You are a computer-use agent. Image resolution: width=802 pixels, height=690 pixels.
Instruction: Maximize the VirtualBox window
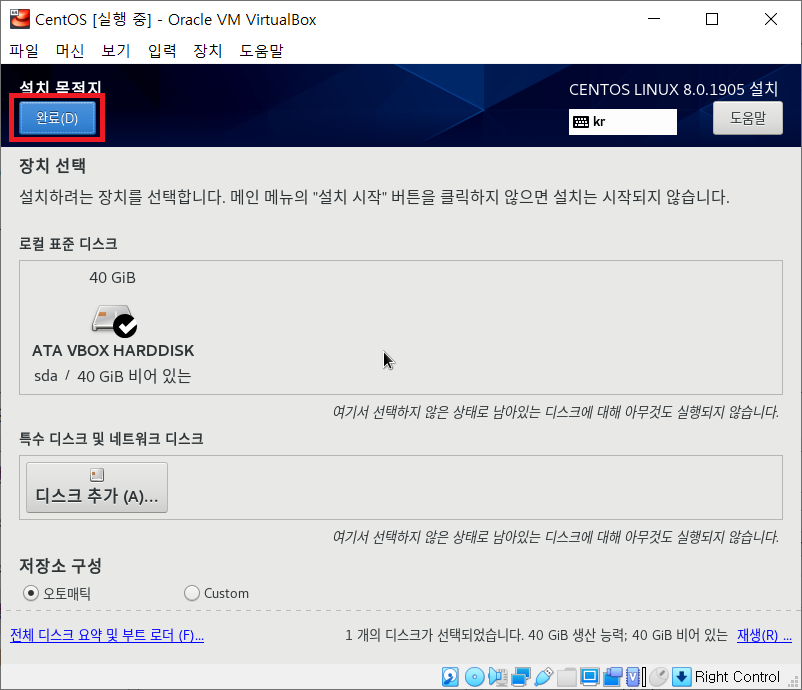[712, 19]
